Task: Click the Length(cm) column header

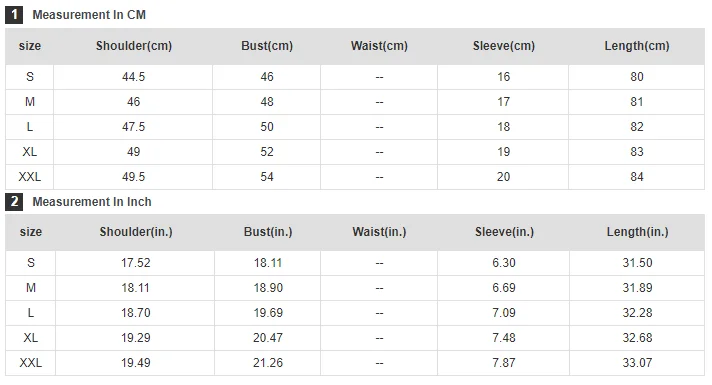Action: click(x=637, y=46)
